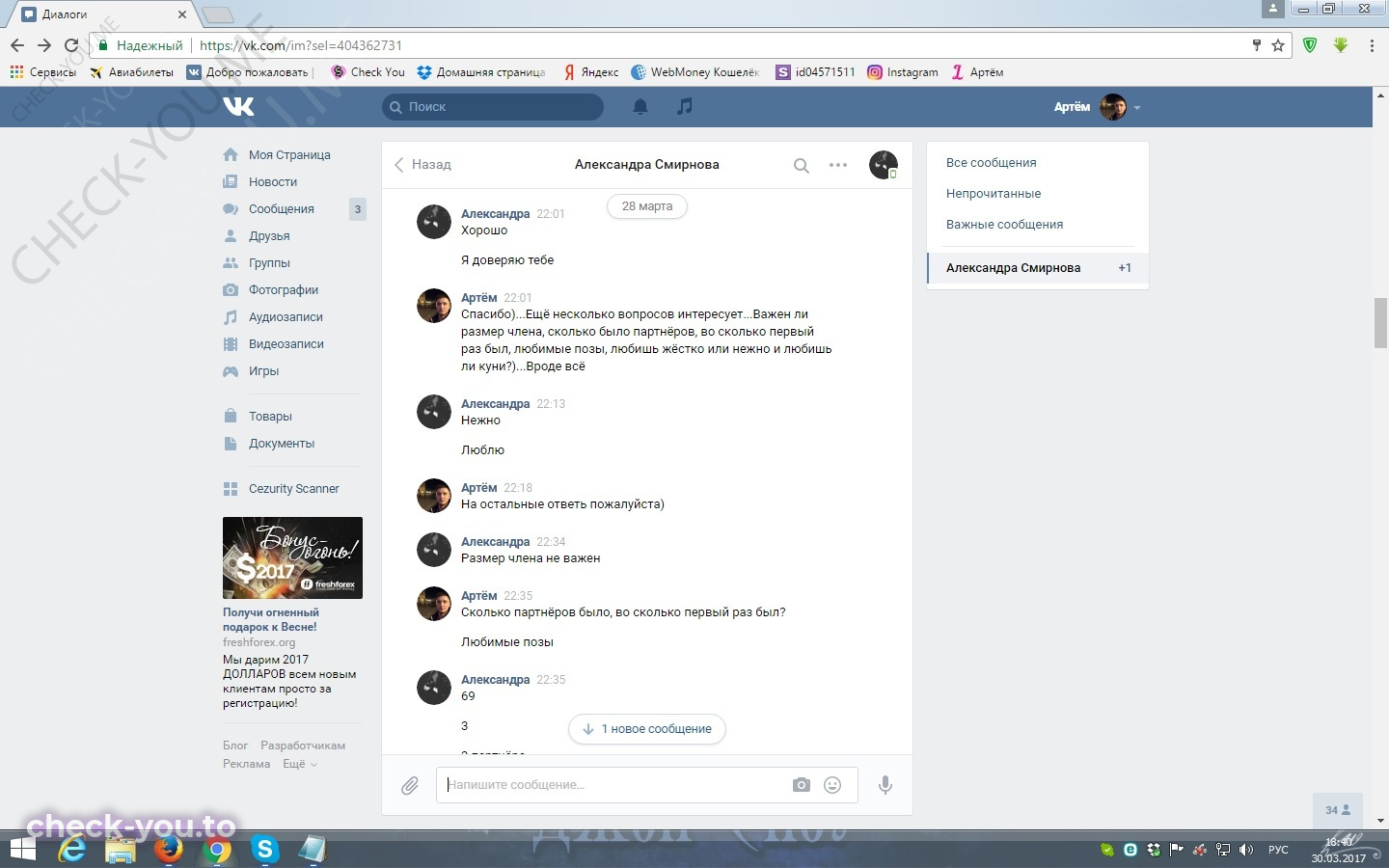This screenshot has height=868, width=1389.
Task: Attach a file with paperclip icon
Action: click(x=410, y=785)
